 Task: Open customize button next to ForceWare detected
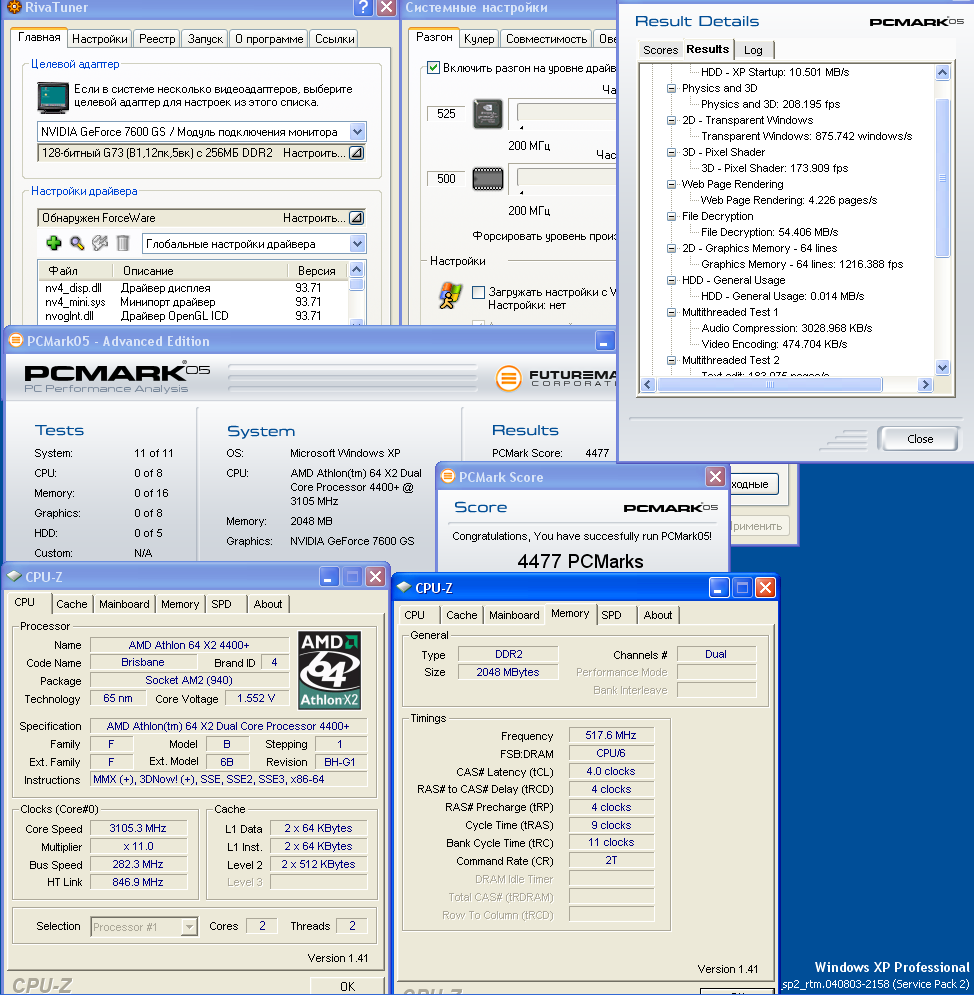[357, 218]
